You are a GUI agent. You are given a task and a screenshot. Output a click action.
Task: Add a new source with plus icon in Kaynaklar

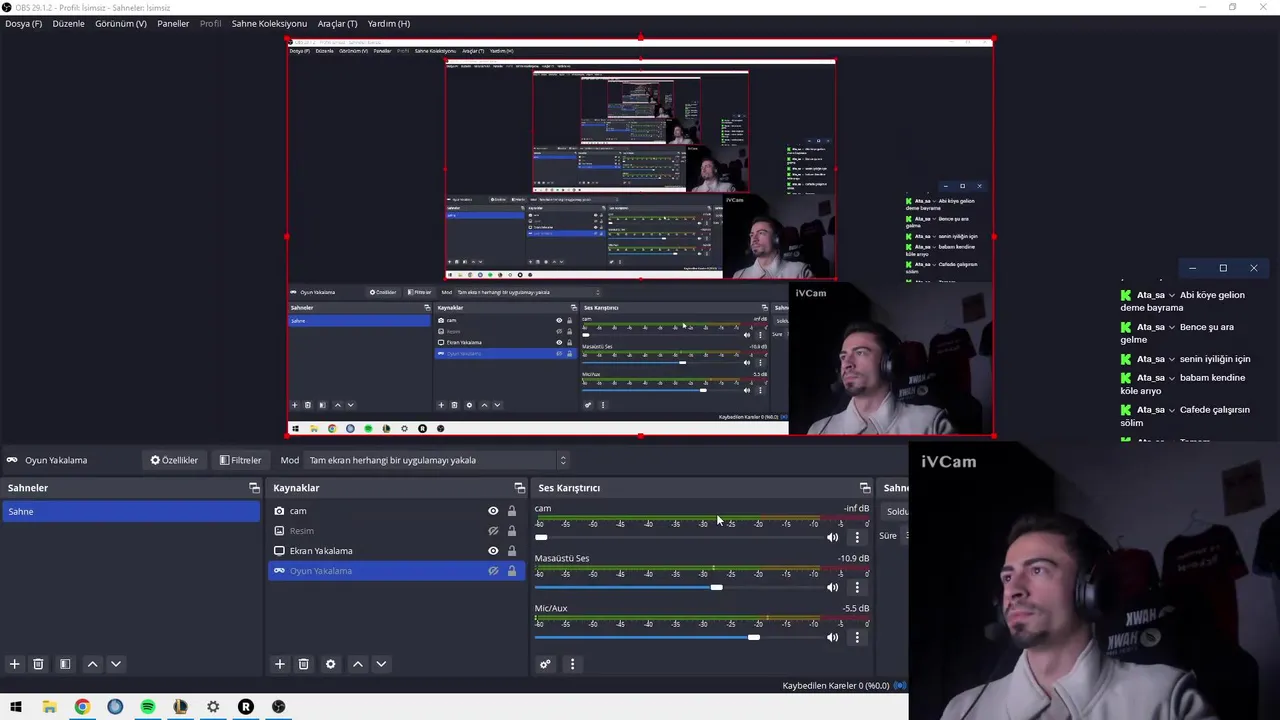click(x=280, y=664)
